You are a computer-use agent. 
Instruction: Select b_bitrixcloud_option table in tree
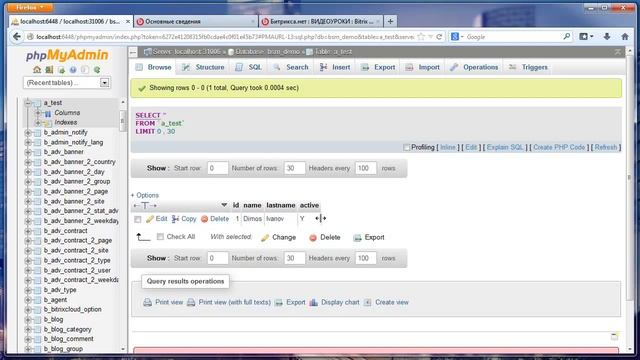(x=73, y=310)
